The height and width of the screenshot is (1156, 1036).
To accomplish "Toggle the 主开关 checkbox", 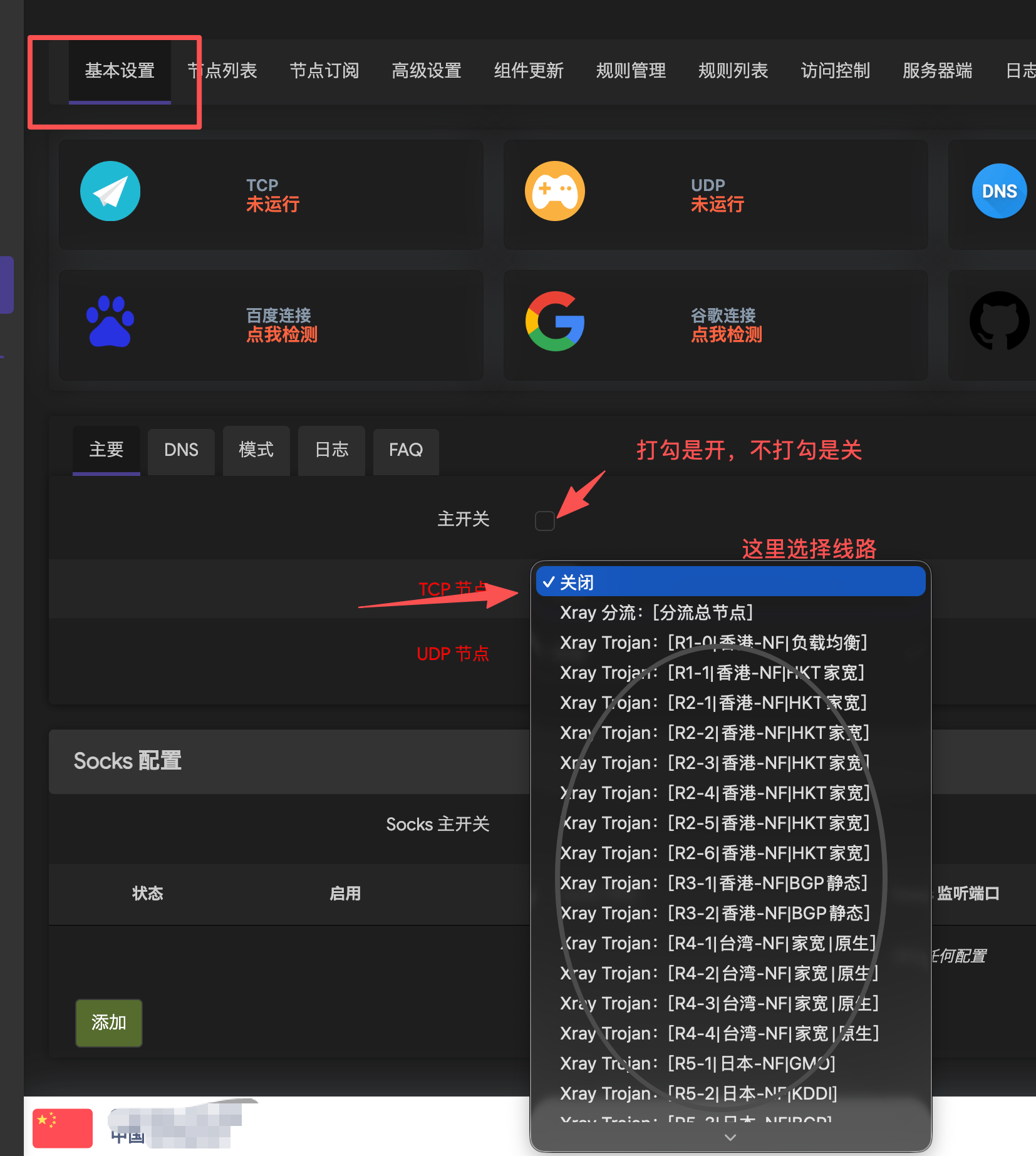I will pos(544,520).
